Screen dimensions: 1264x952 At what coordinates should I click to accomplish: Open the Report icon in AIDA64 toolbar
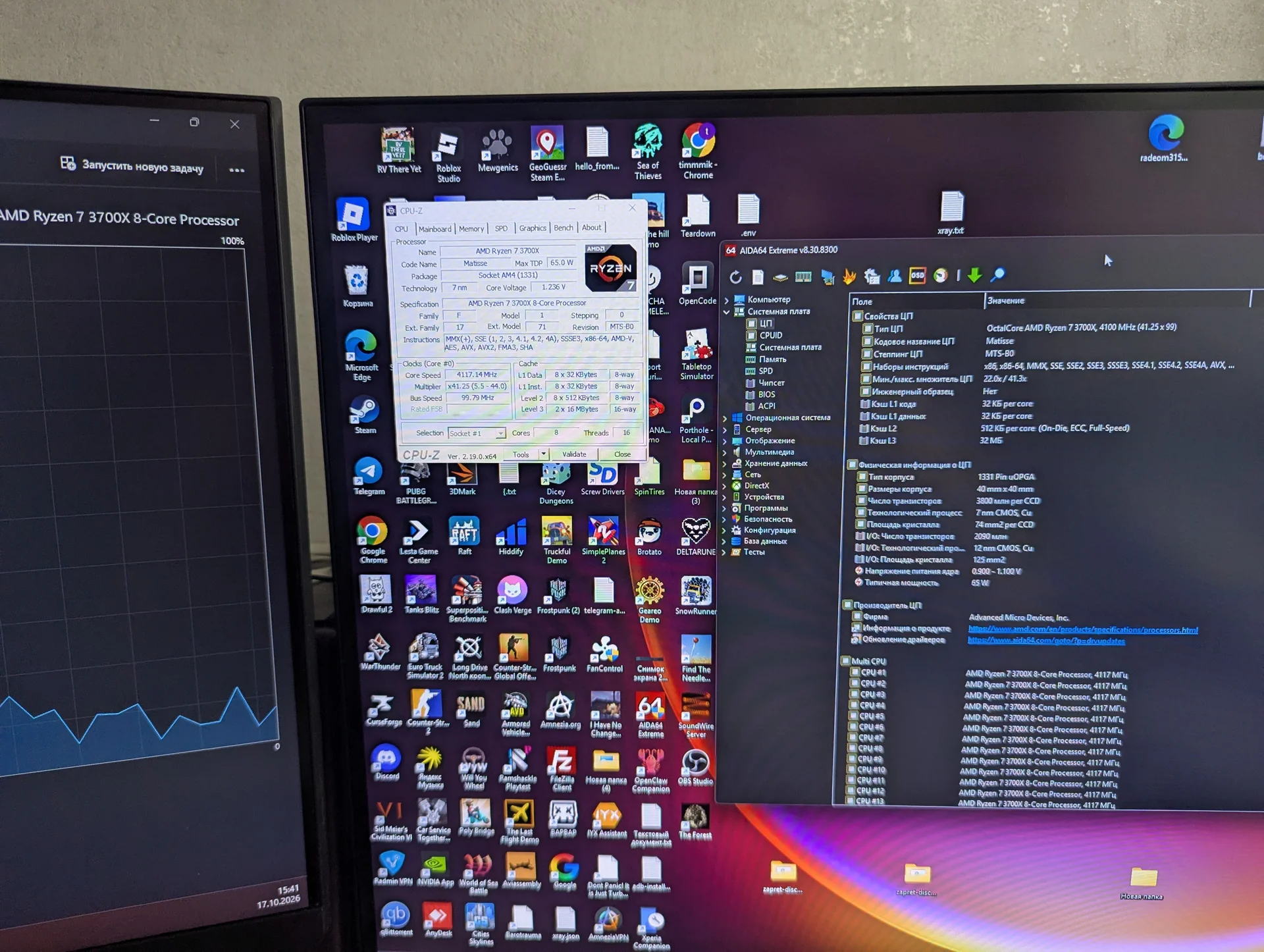click(758, 277)
